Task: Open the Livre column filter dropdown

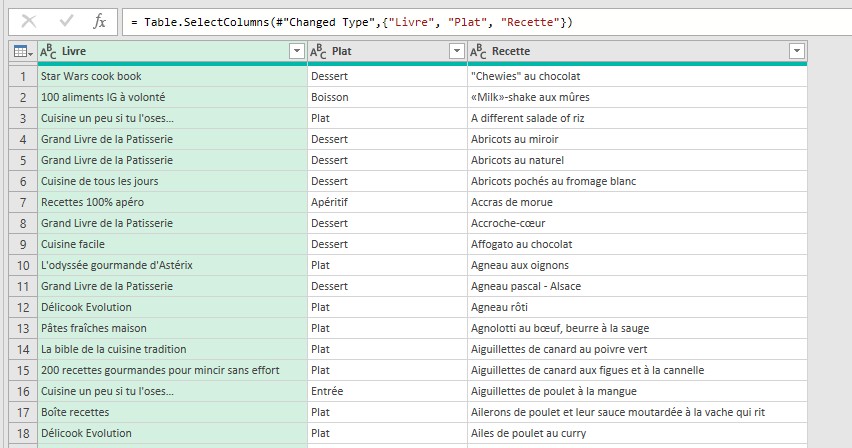Action: click(x=296, y=51)
